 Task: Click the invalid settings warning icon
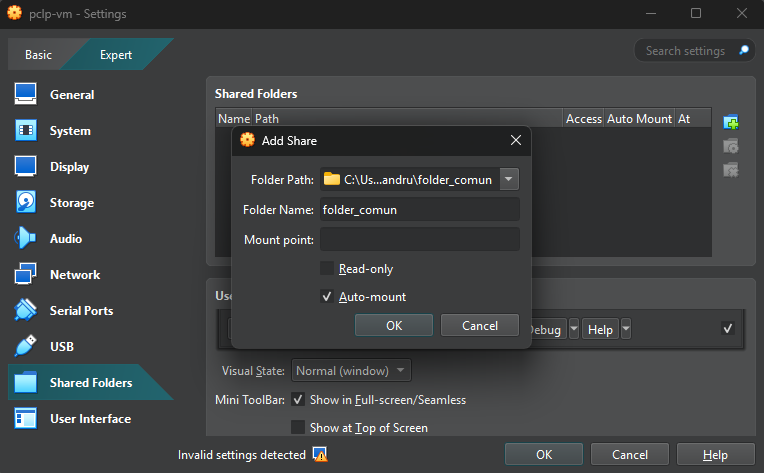coord(320,455)
